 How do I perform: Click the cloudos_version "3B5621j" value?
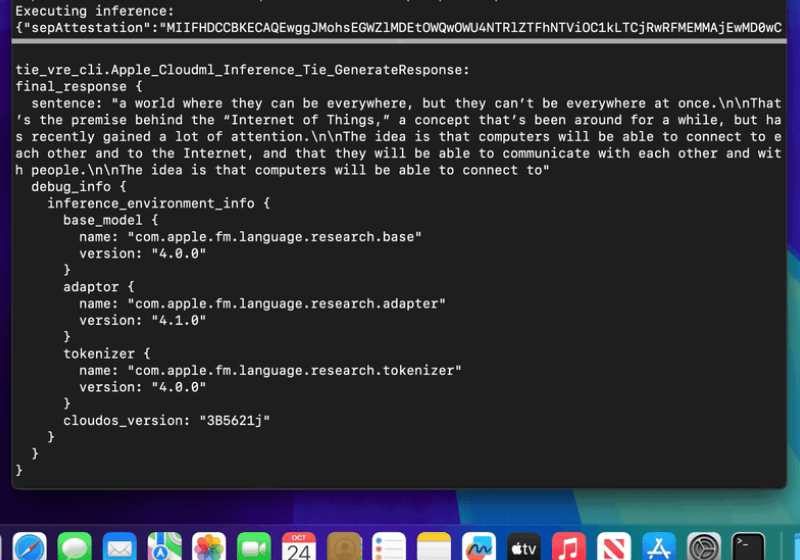[x=234, y=421]
